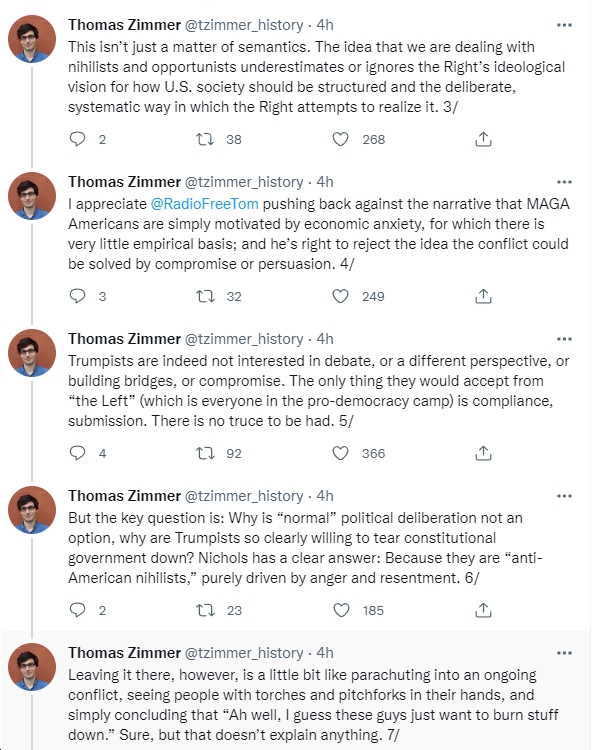The width and height of the screenshot is (595, 750).
Task: Share the tweet ending in 4/
Action: (x=483, y=296)
